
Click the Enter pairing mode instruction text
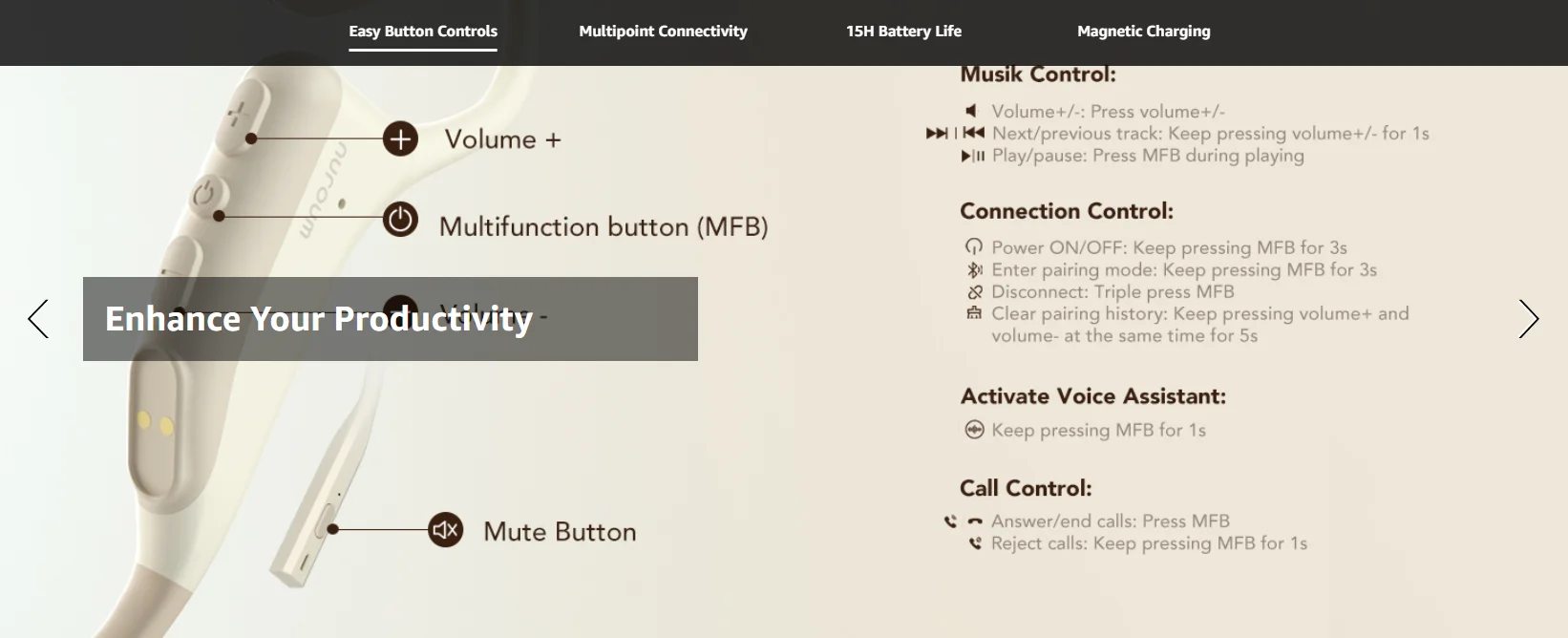tap(1184, 270)
